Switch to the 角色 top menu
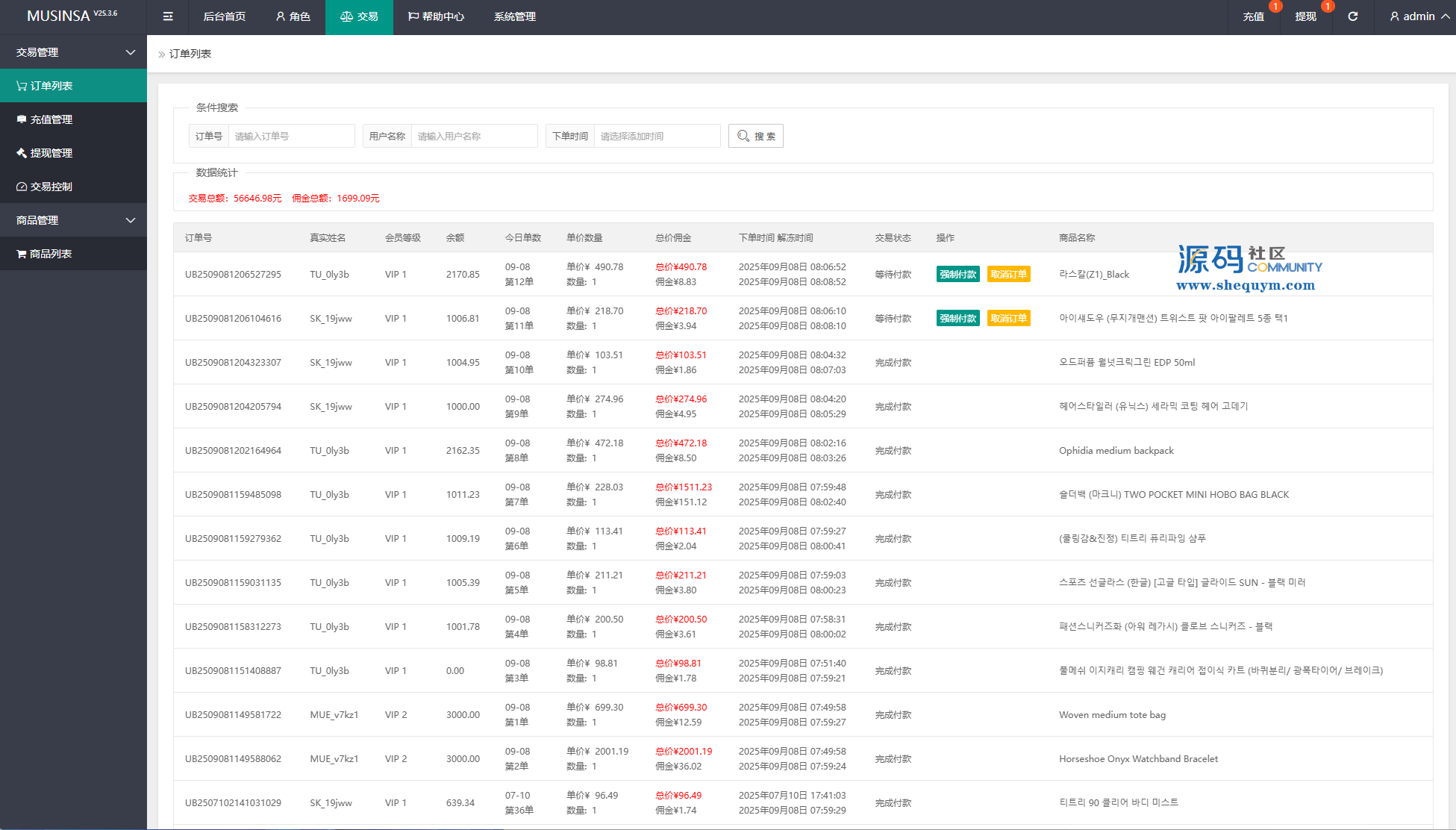This screenshot has height=830, width=1456. (x=293, y=16)
